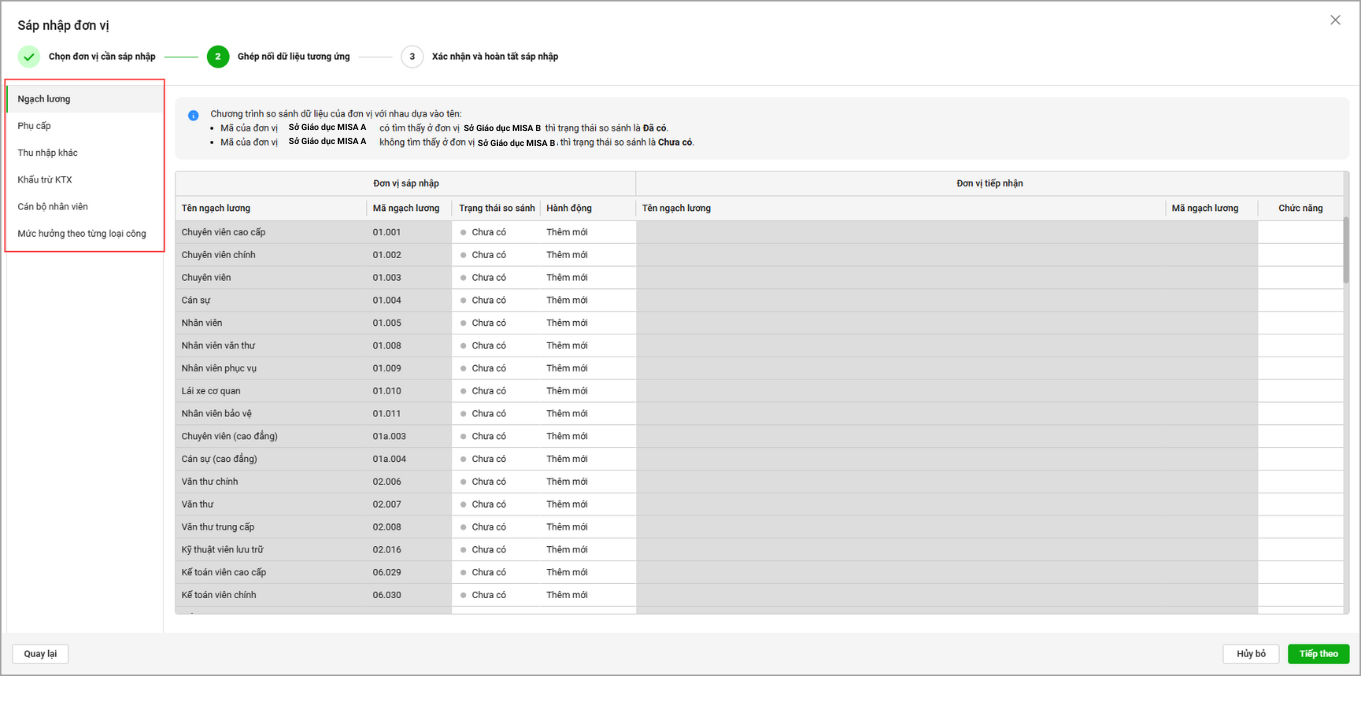Open the Khấu trừ KTX section
The width and height of the screenshot is (1361, 721).
[85, 180]
